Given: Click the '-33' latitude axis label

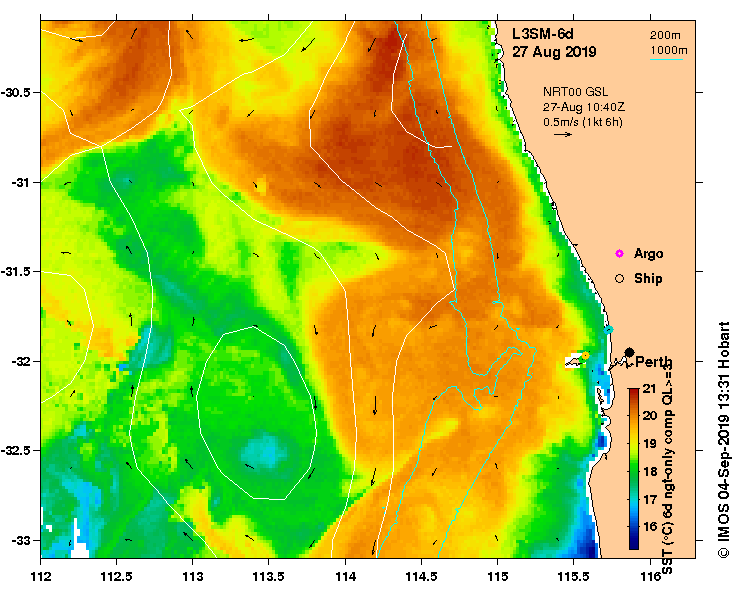Looking at the screenshot, I should pyautogui.click(x=20, y=540).
